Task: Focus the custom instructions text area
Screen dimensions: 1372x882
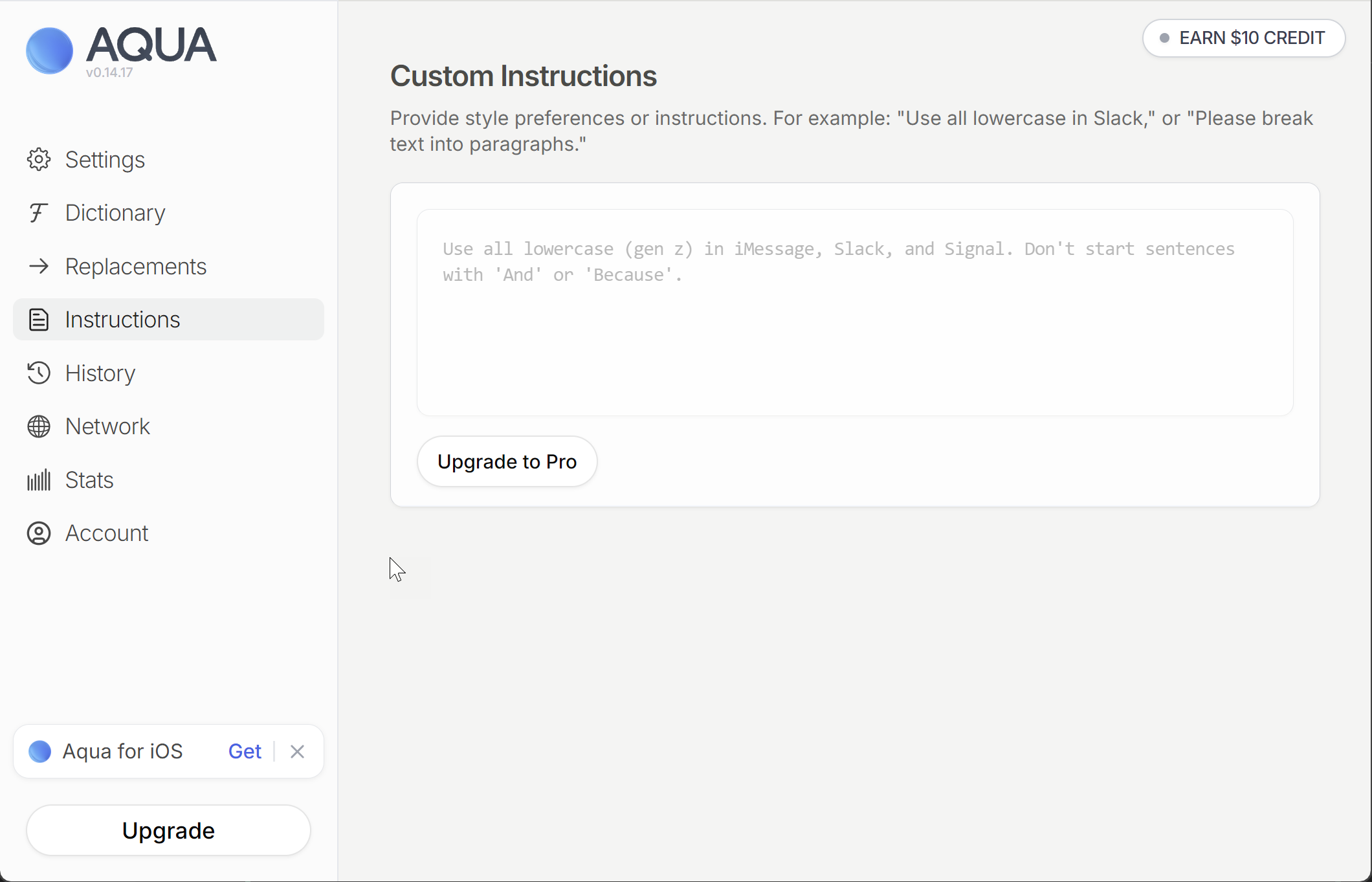Action: [855, 313]
